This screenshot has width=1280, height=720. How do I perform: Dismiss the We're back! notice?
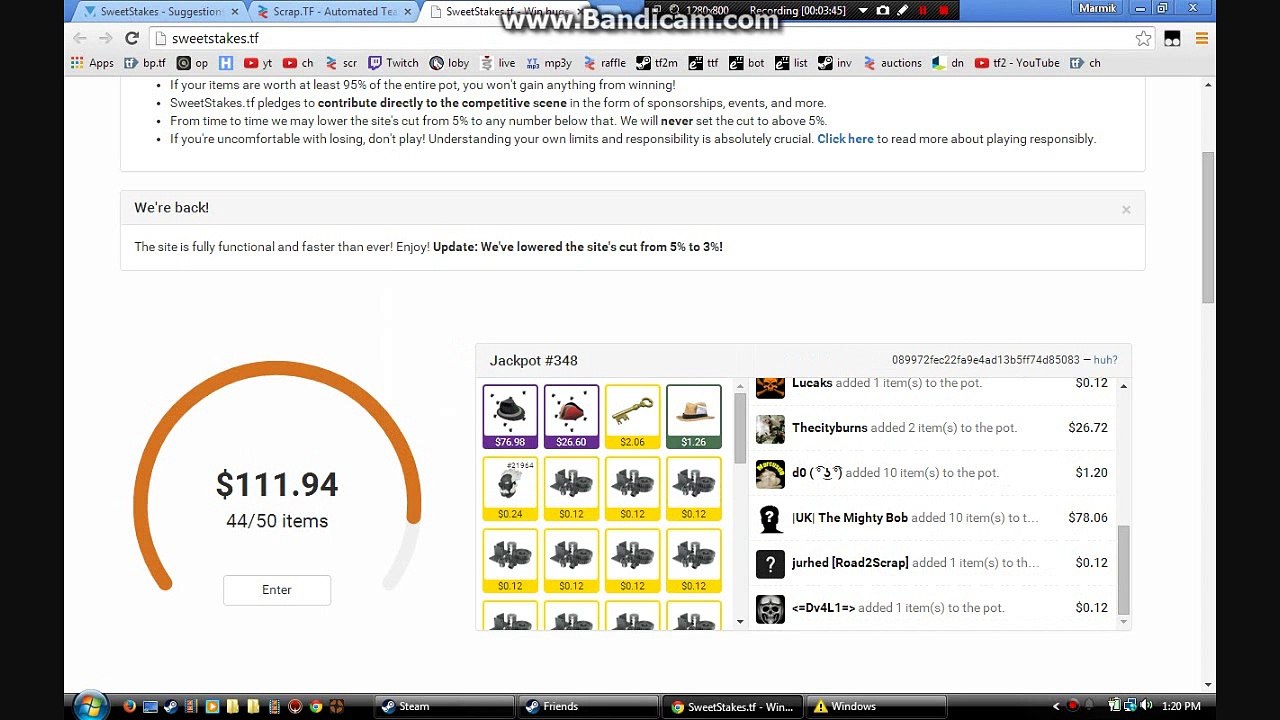pyautogui.click(x=1126, y=209)
